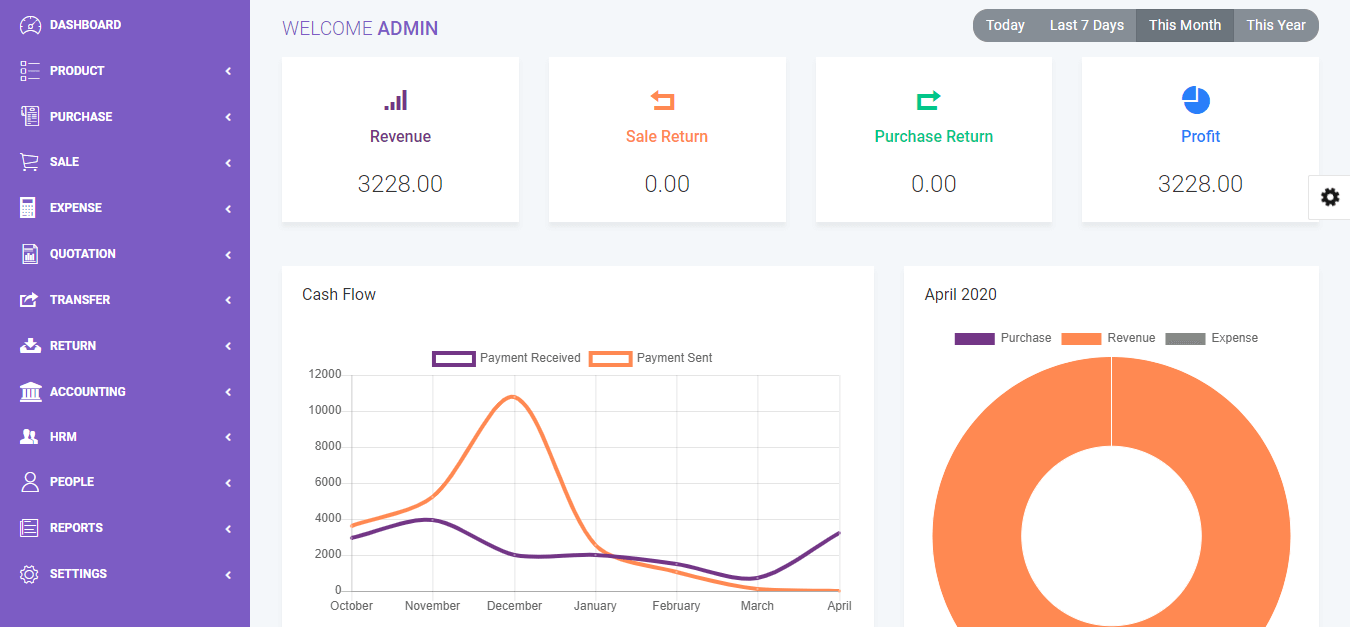Screen dimensions: 1350x627
Task: Click the Purchase Return arrow icon
Action: 929,100
